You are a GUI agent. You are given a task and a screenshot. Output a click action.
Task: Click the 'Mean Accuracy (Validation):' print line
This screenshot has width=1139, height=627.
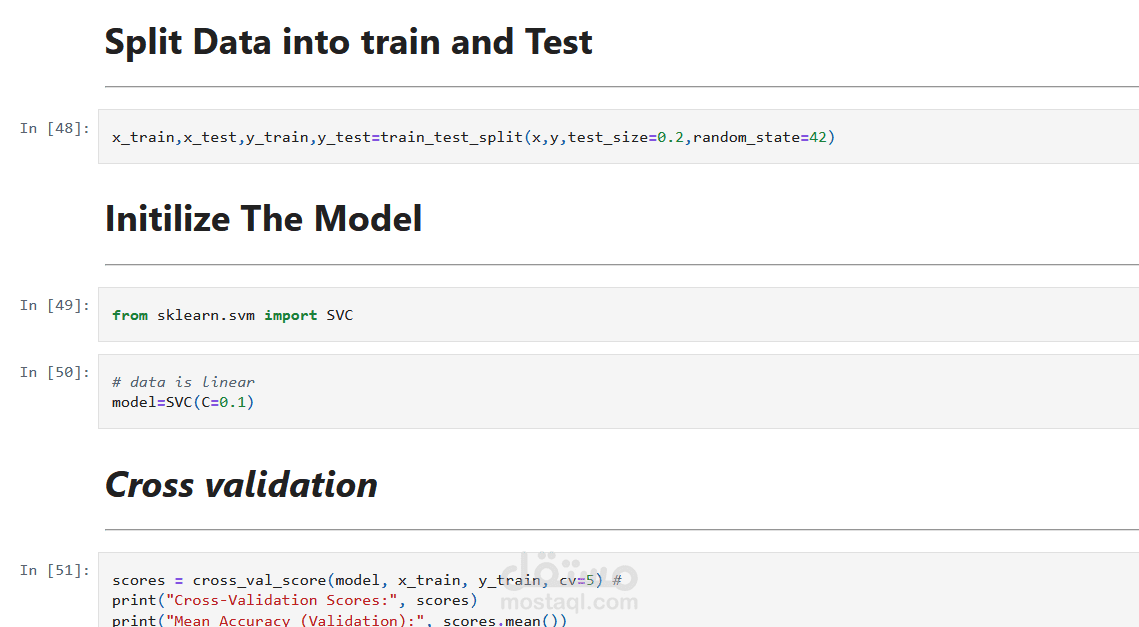coord(339,620)
